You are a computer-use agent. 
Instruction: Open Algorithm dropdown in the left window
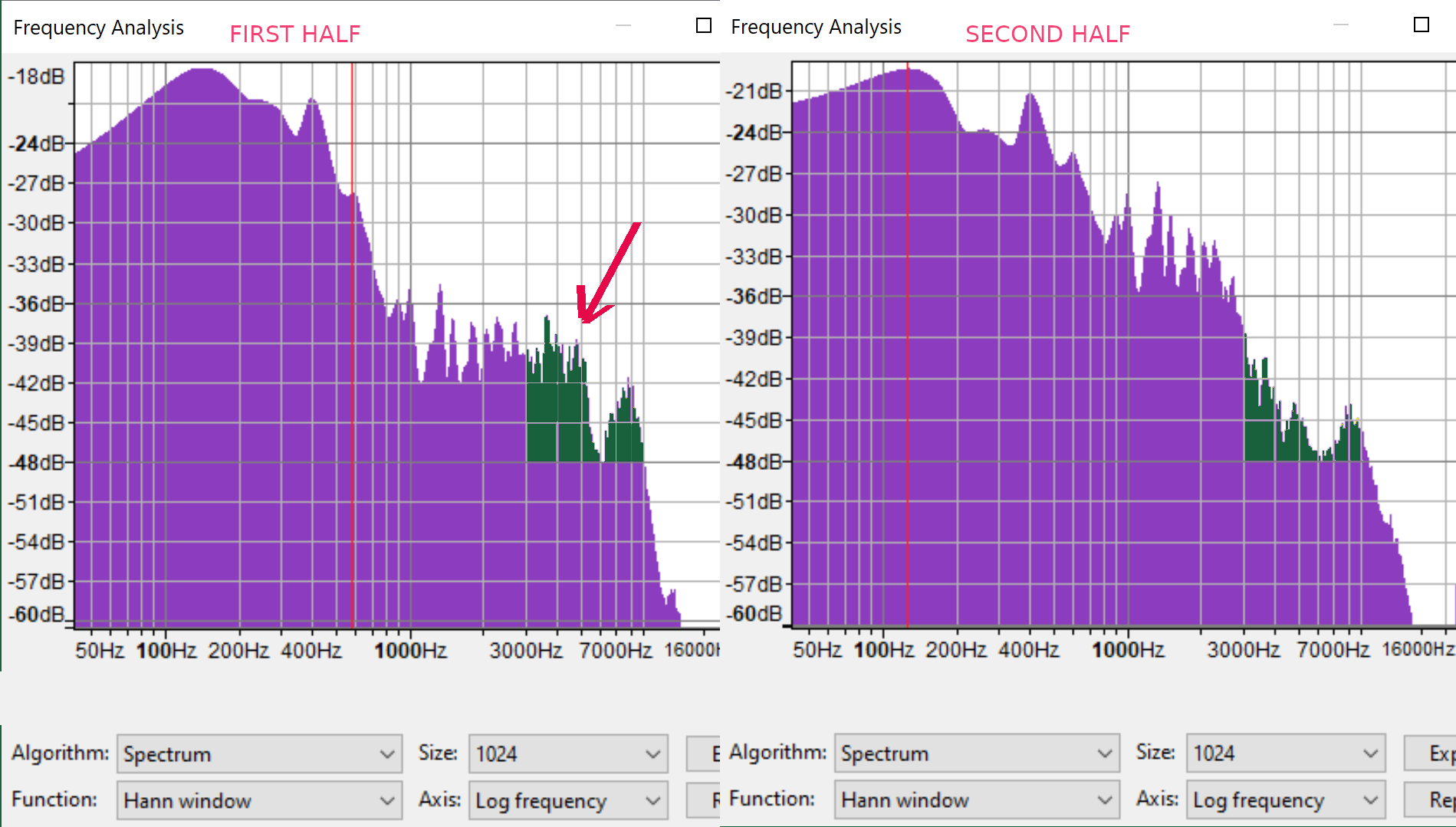pos(259,754)
